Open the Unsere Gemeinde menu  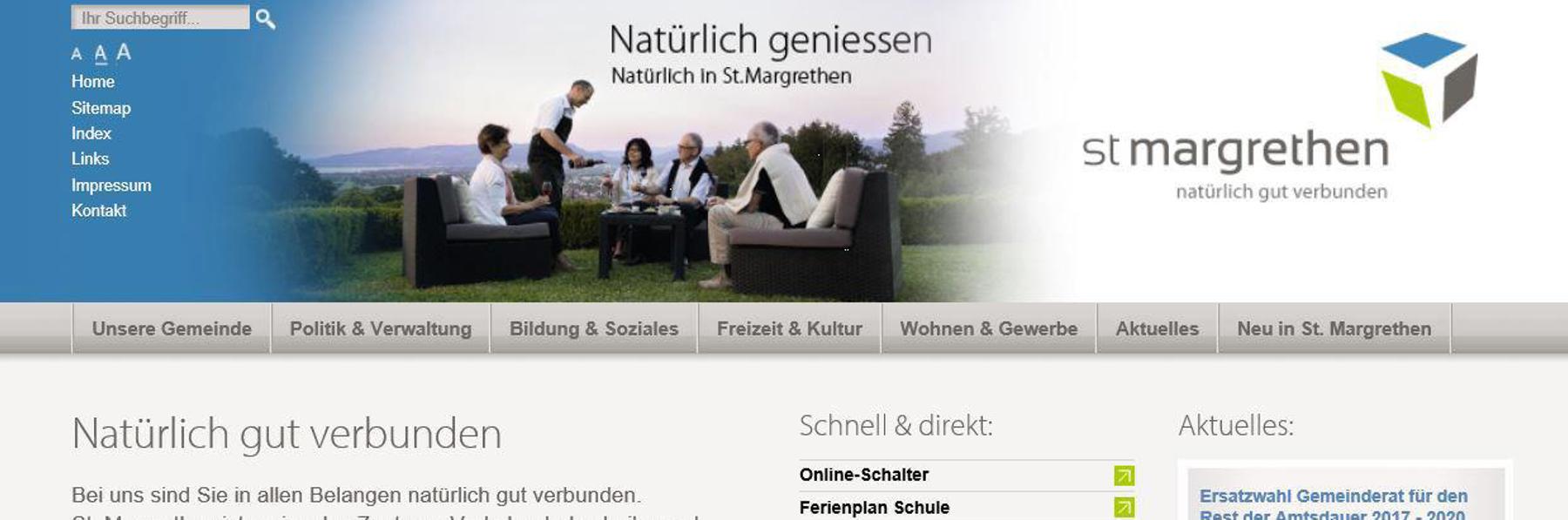pyautogui.click(x=172, y=328)
